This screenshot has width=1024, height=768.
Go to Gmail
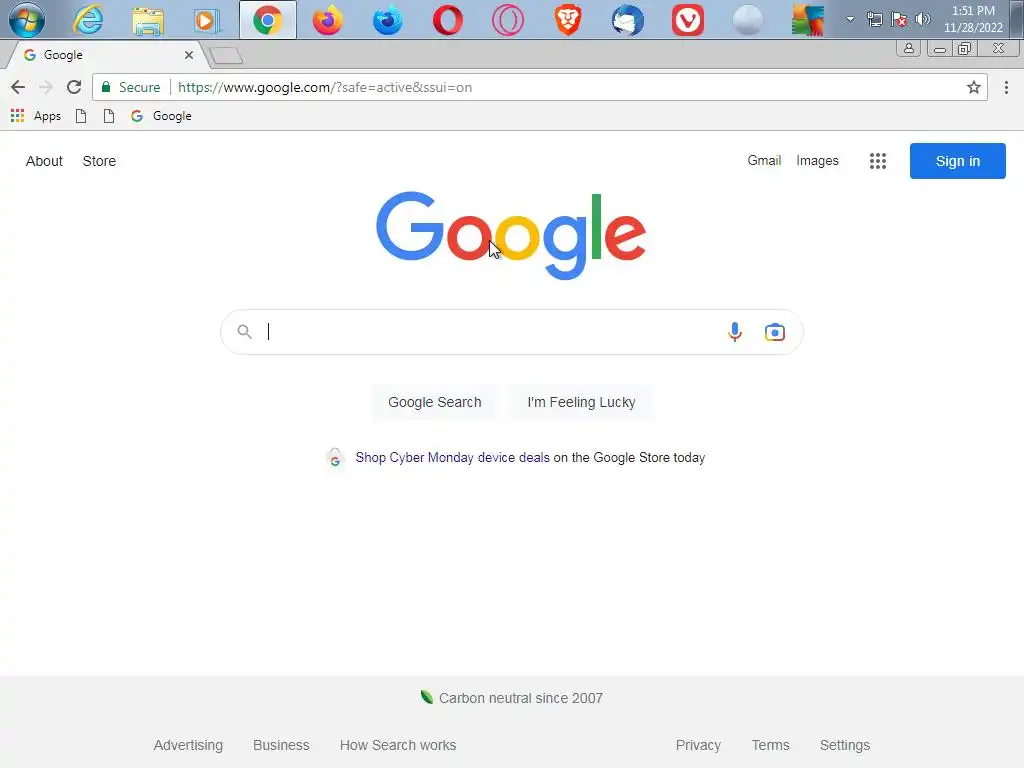[764, 161]
